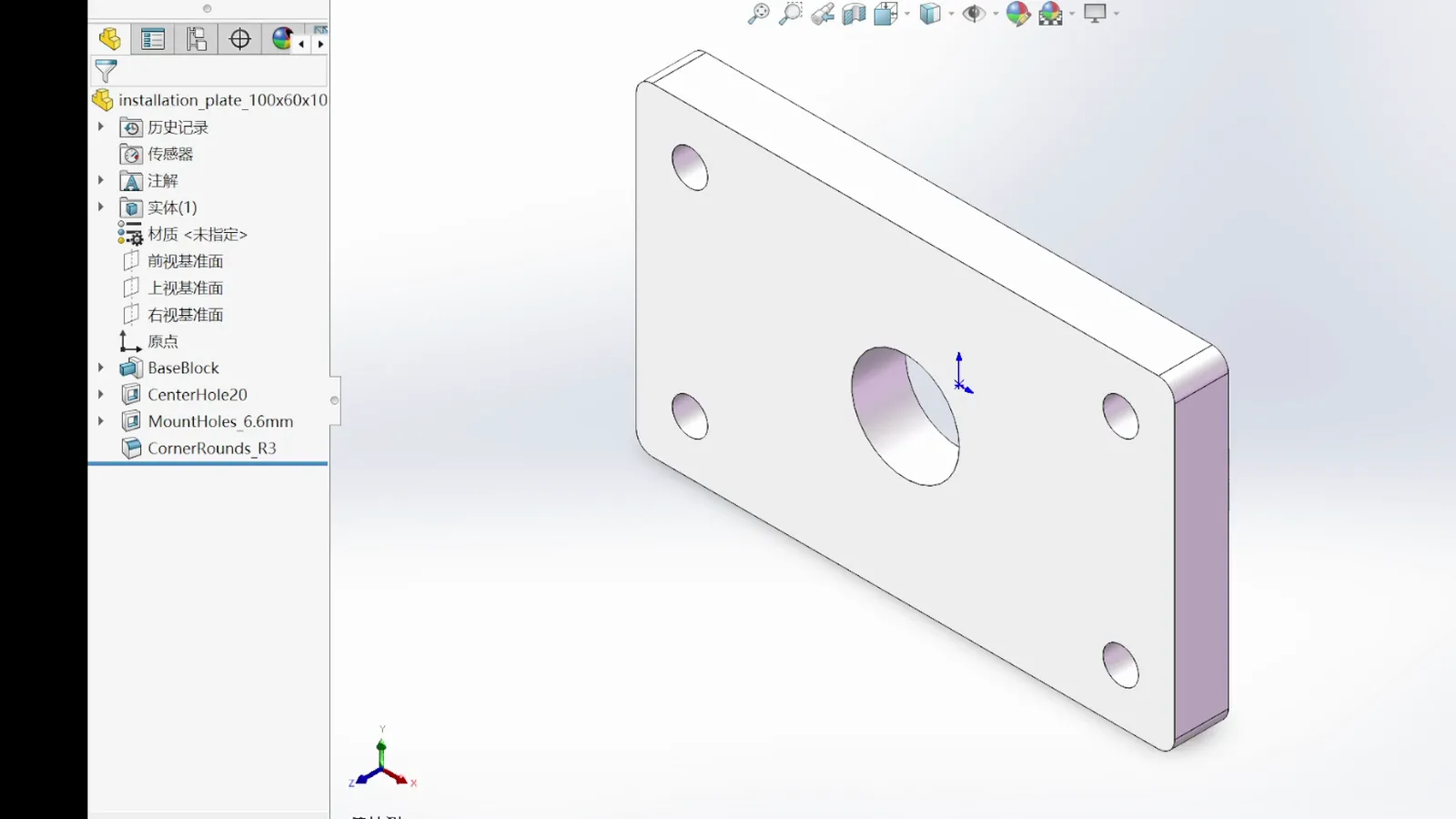Click the Apply Scene icon
Viewport: 1456px width, 819px height.
point(1050,14)
